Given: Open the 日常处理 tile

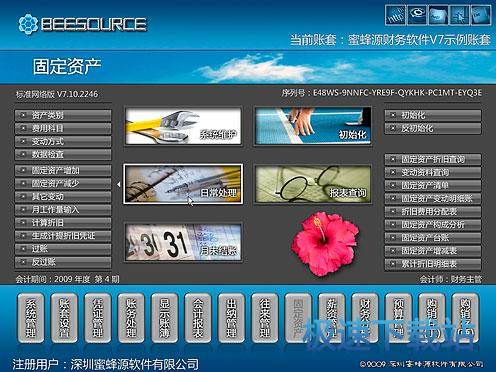Looking at the screenshot, I should click(x=183, y=184).
